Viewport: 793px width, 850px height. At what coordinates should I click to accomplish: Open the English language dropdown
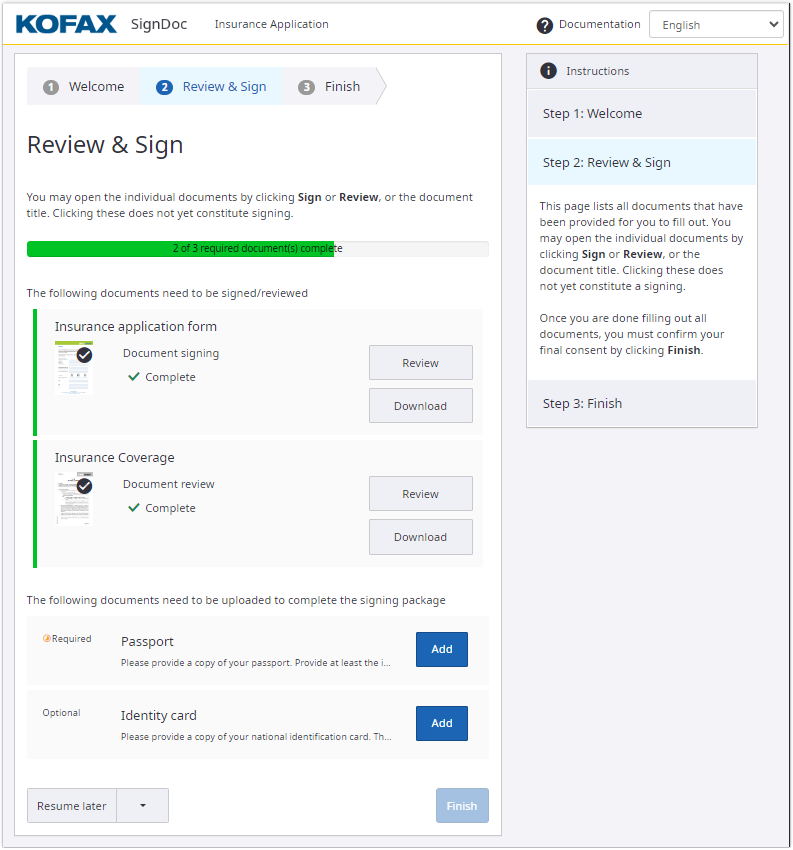coord(716,25)
